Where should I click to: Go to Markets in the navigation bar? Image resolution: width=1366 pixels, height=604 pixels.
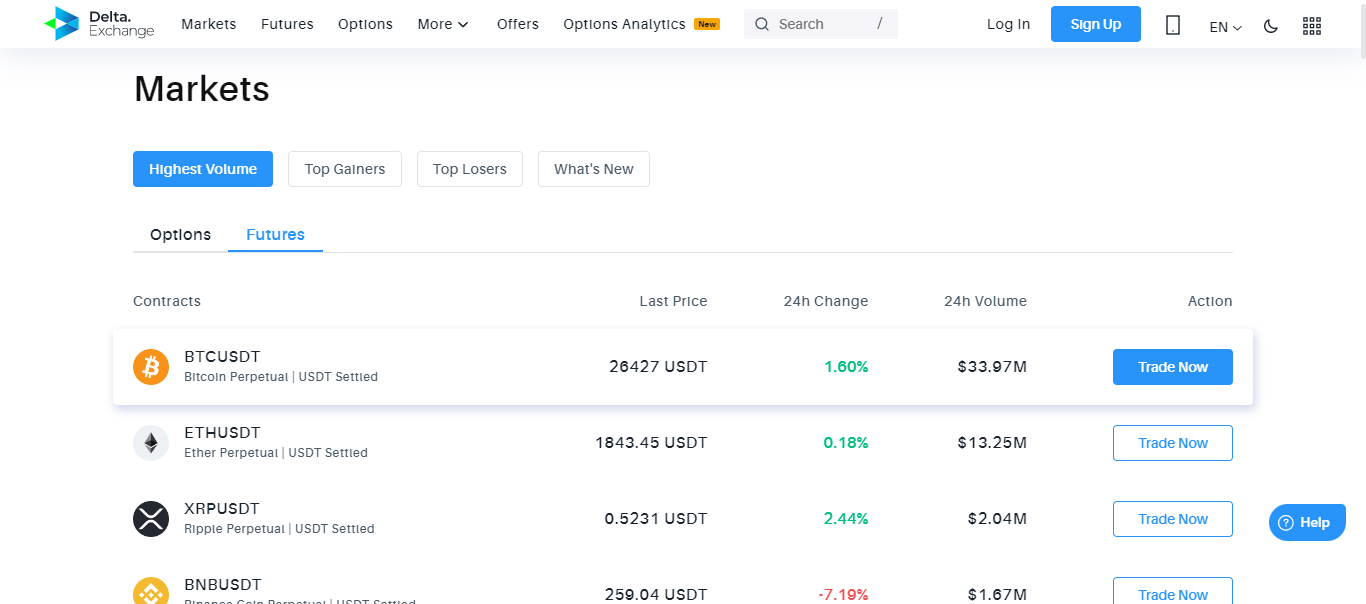coord(209,24)
